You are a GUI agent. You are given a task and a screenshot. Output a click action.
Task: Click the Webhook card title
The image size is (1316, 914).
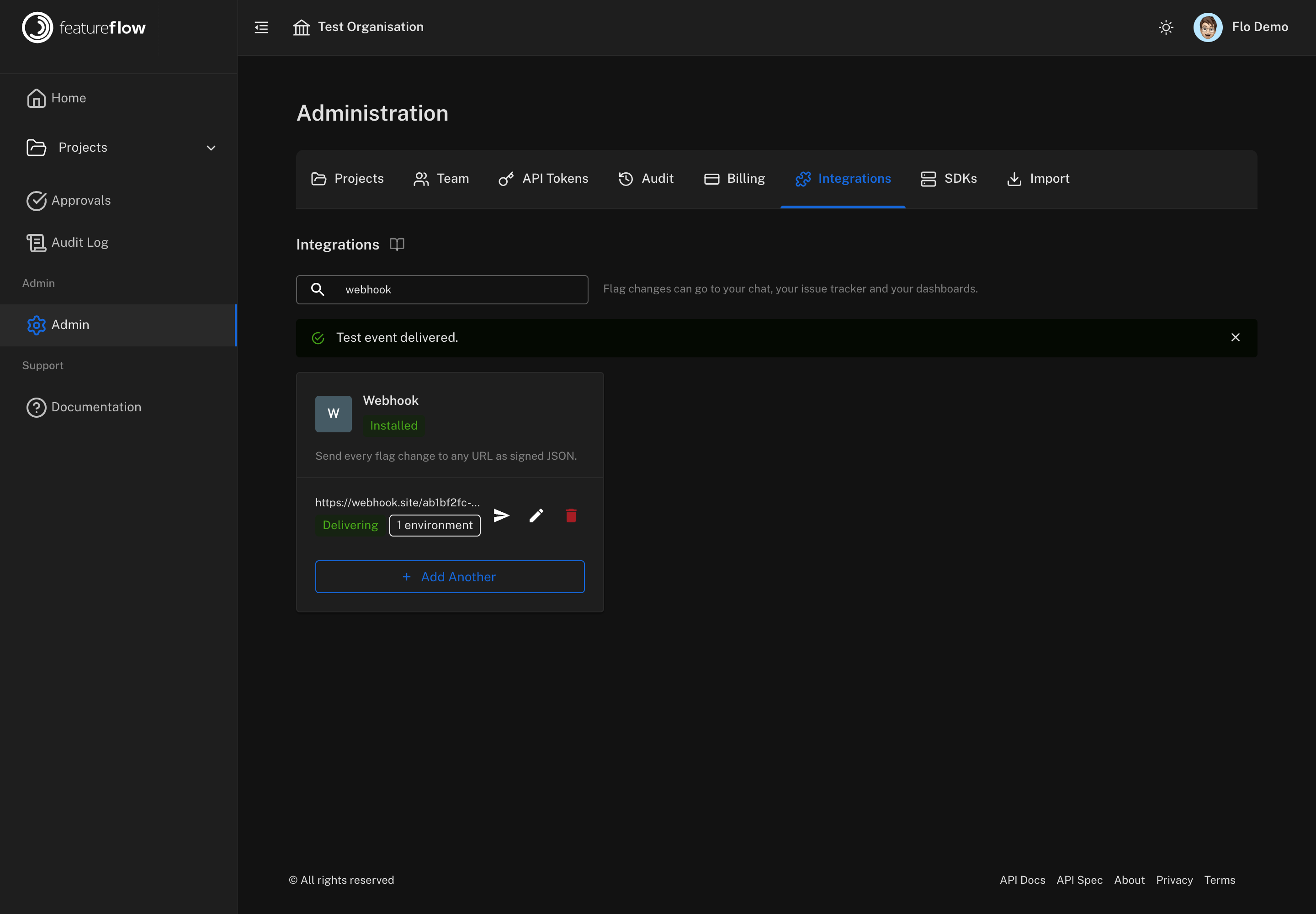point(391,400)
